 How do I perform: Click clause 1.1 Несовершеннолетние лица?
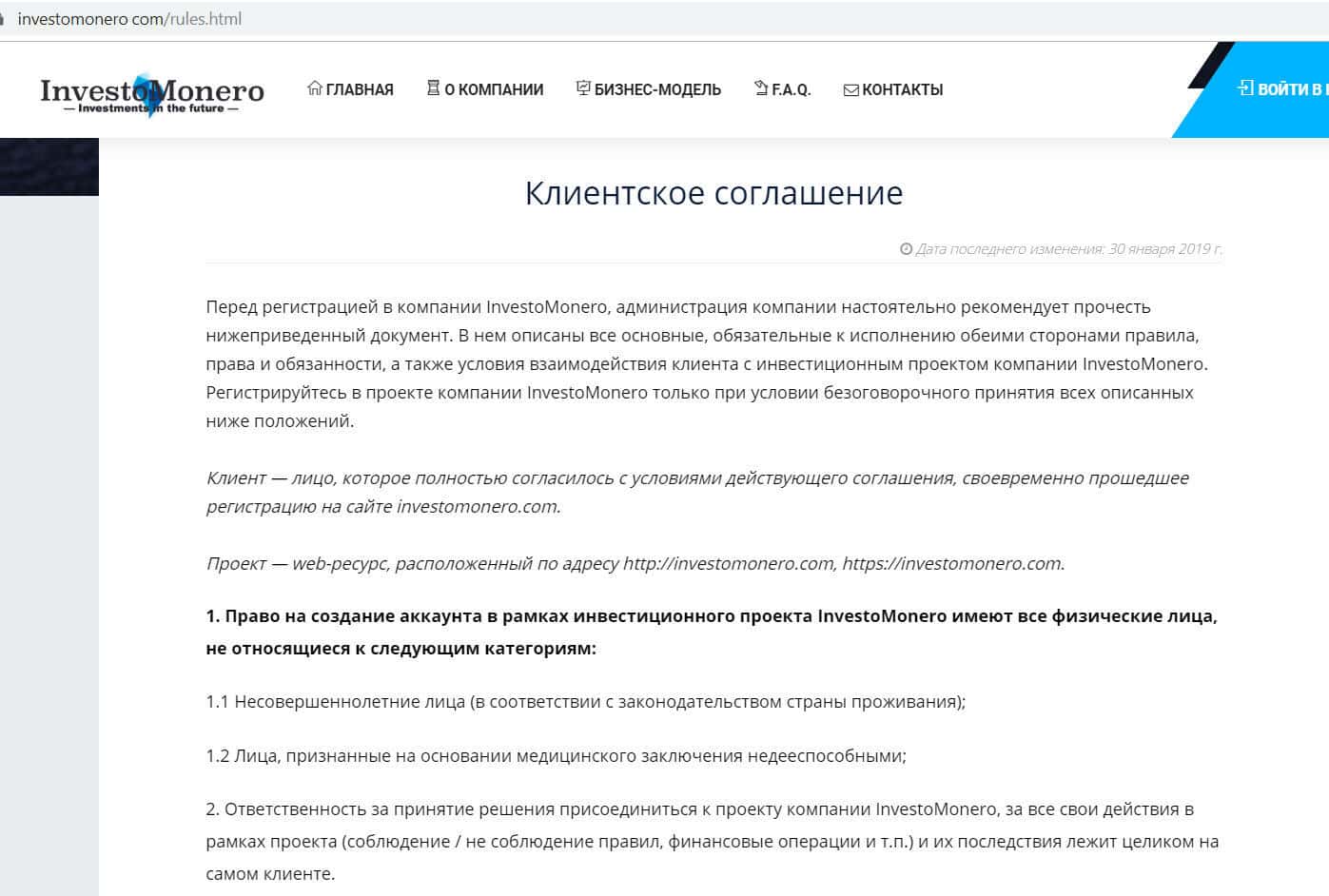586,702
